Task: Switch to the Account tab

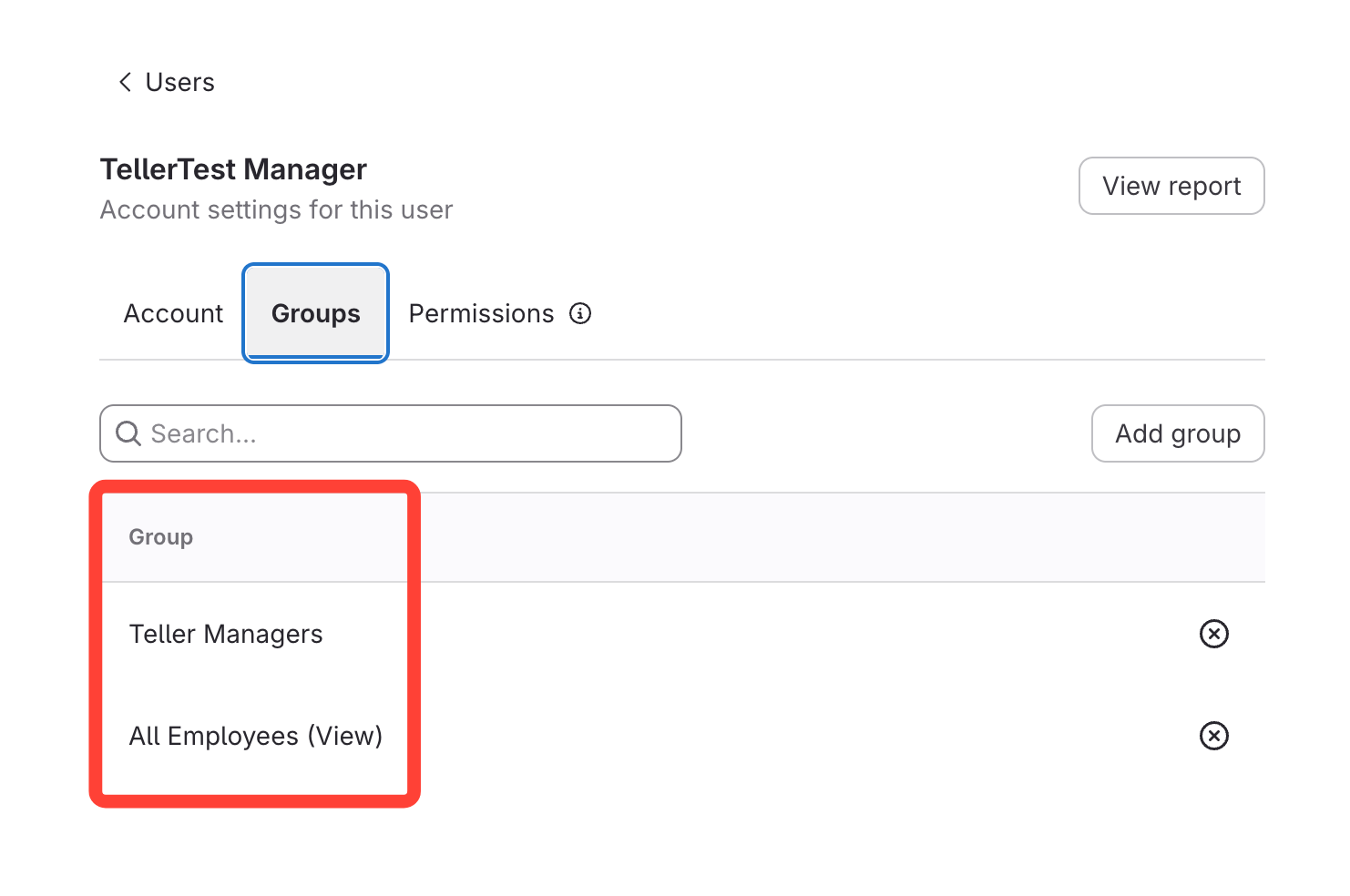Action: coord(173,313)
